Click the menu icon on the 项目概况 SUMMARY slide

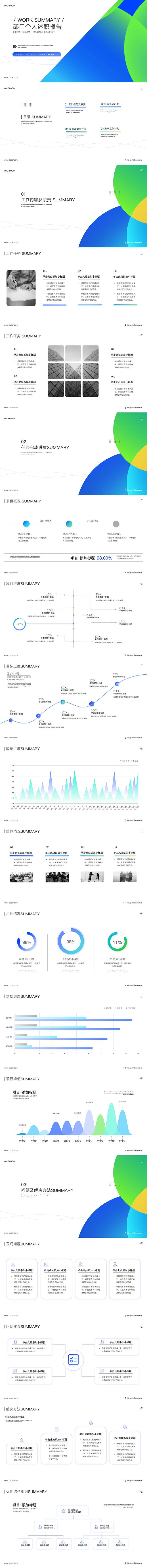pos(141,501)
